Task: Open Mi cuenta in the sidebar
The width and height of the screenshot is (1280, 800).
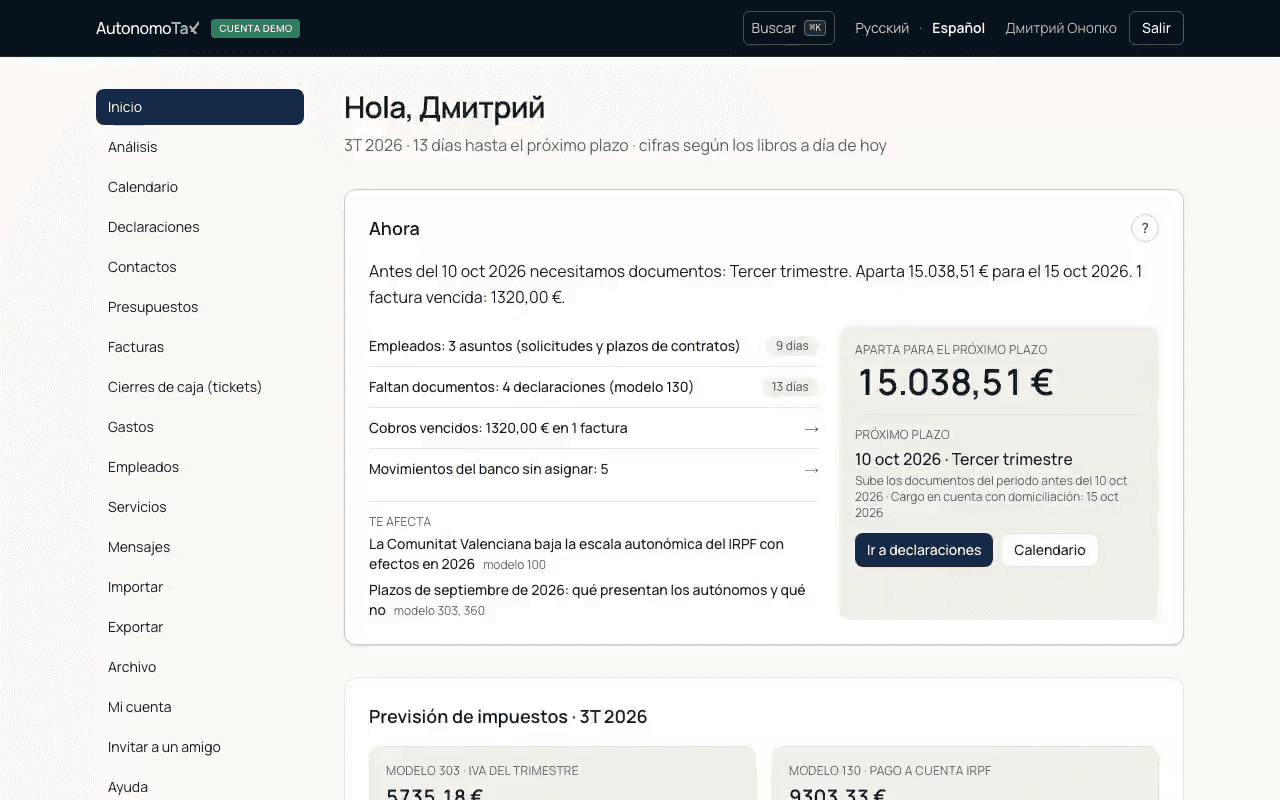Action: [200, 707]
